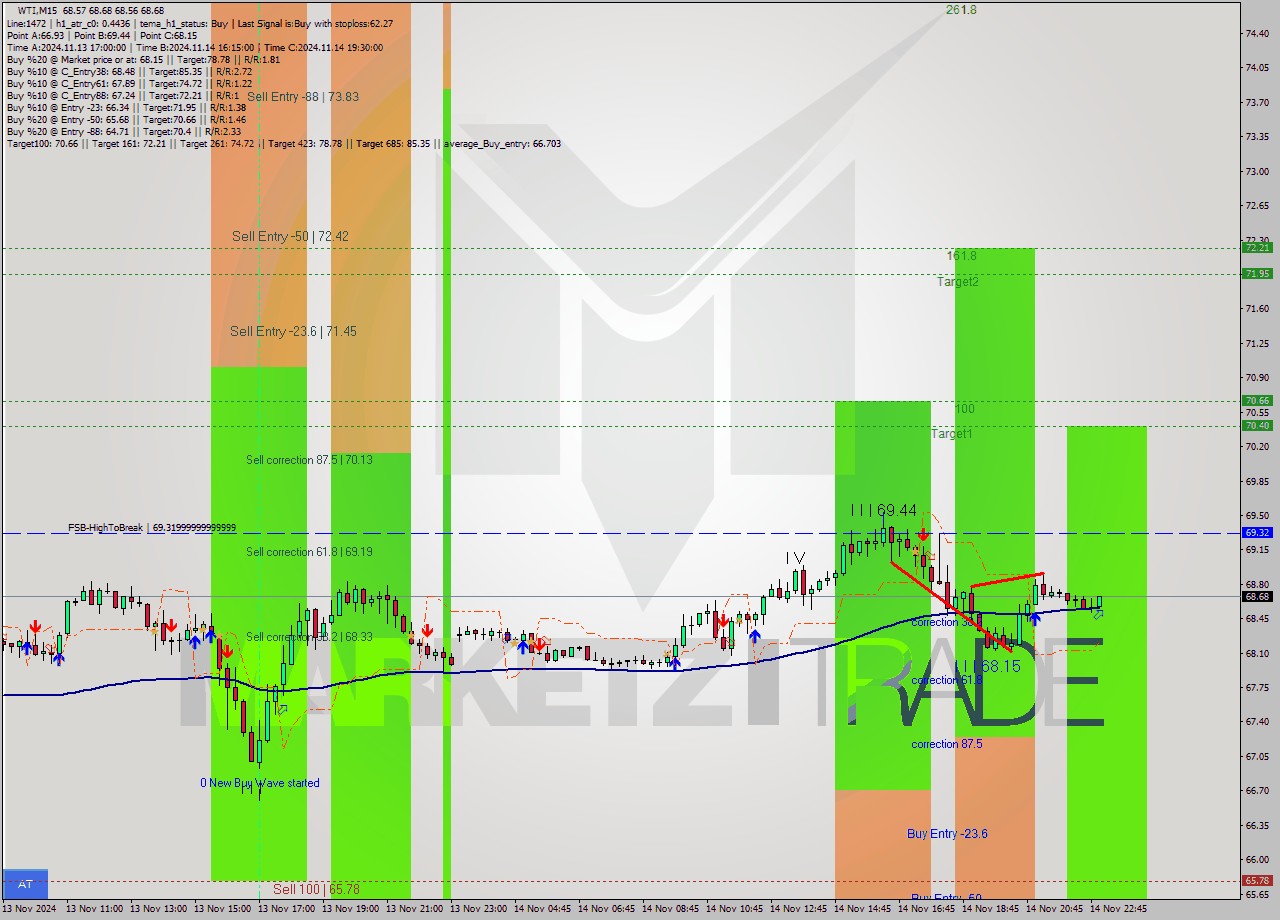Click the '14 Nov 12:45' time axis label
The width and height of the screenshot is (1280, 920).
[x=797, y=909]
